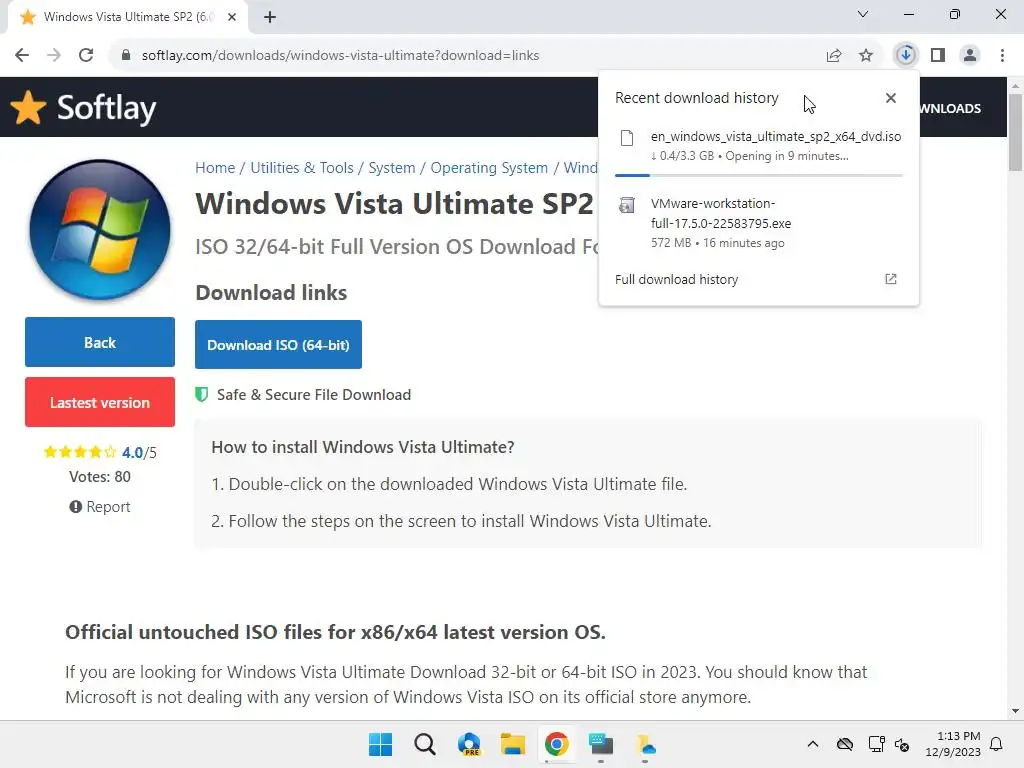Click the scrollbar down arrow
The image size is (1024, 768).
[1015, 711]
